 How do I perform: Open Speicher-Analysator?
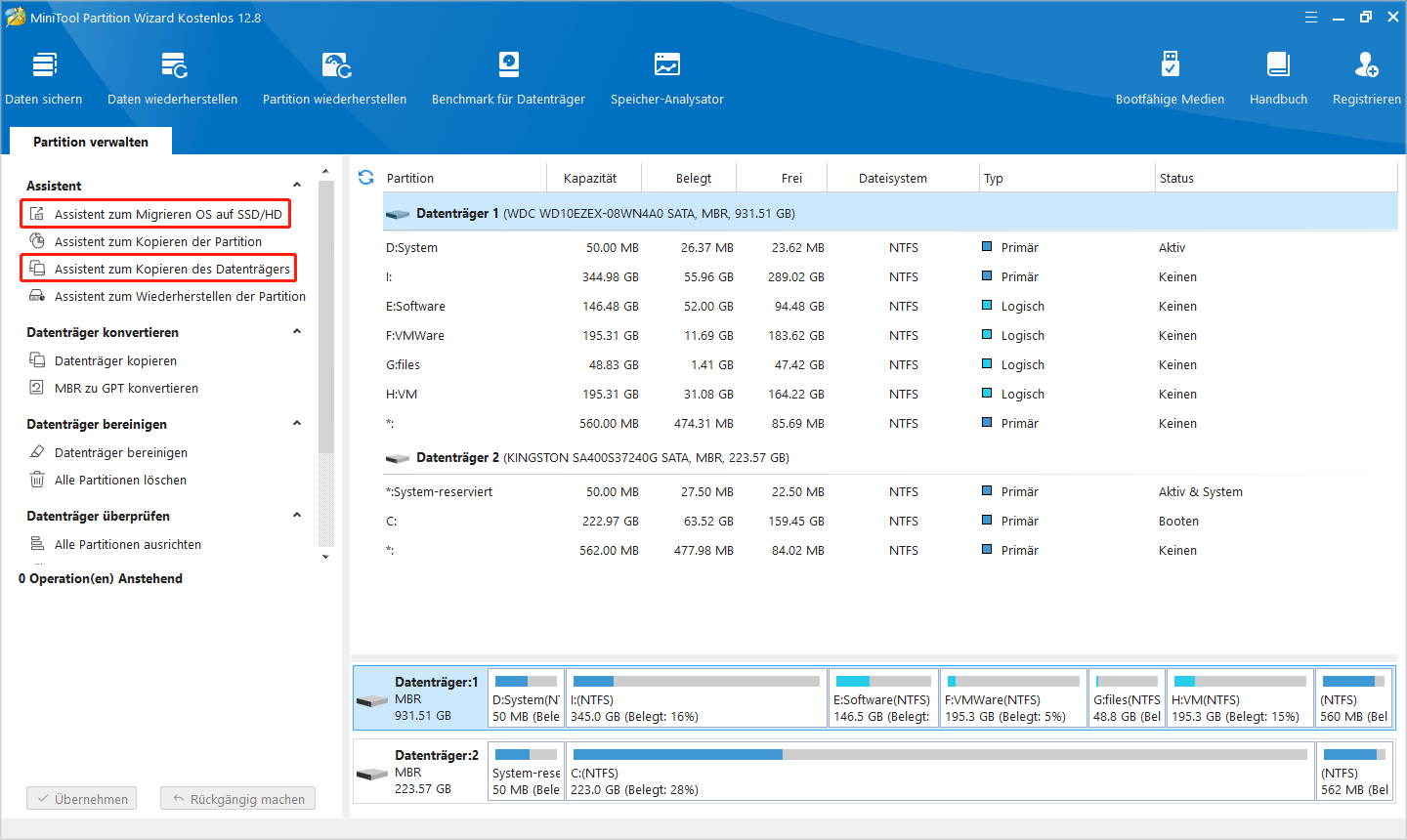click(x=667, y=79)
